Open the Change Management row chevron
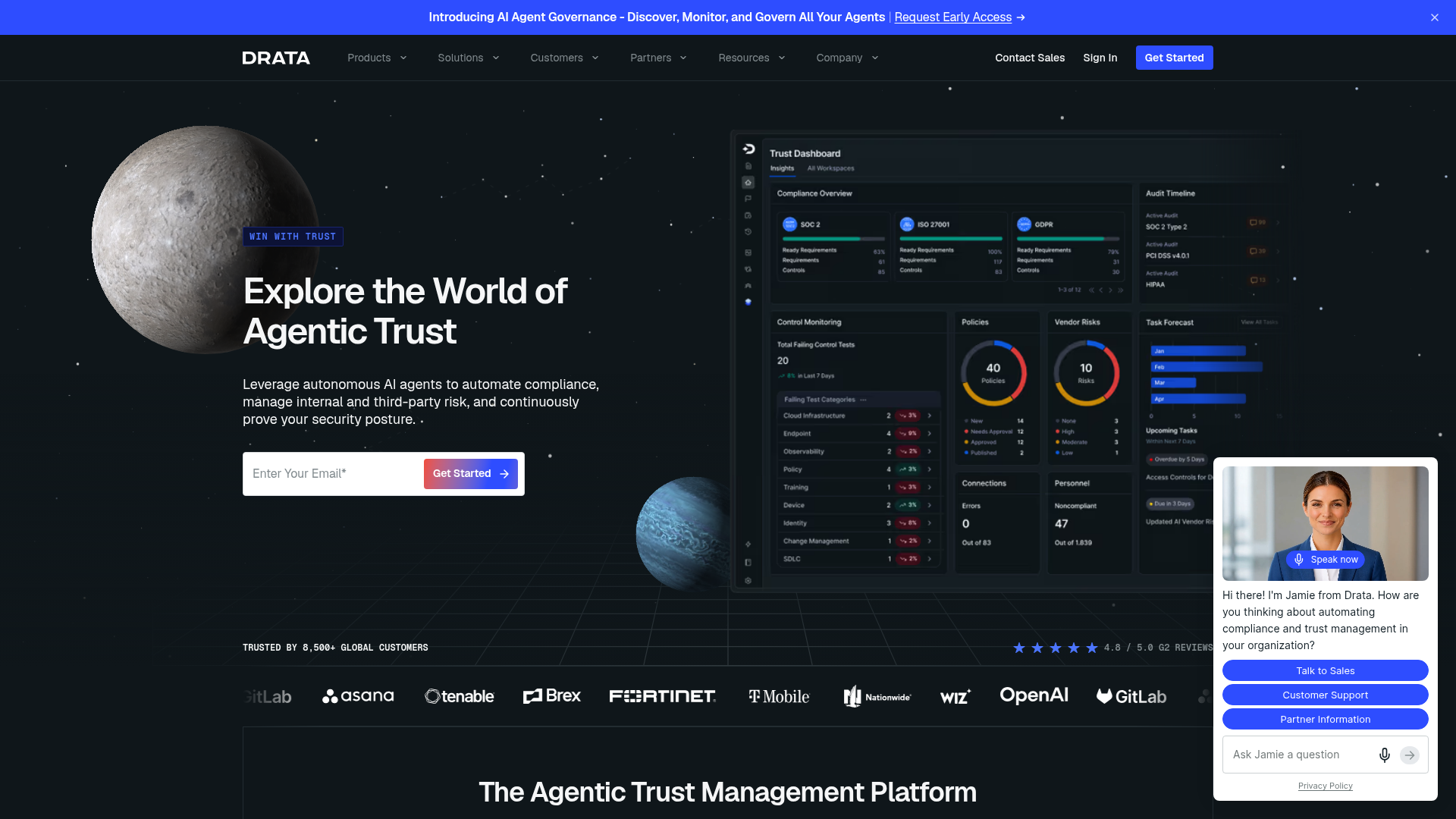Screen dimensions: 1456x819 [x=929, y=541]
